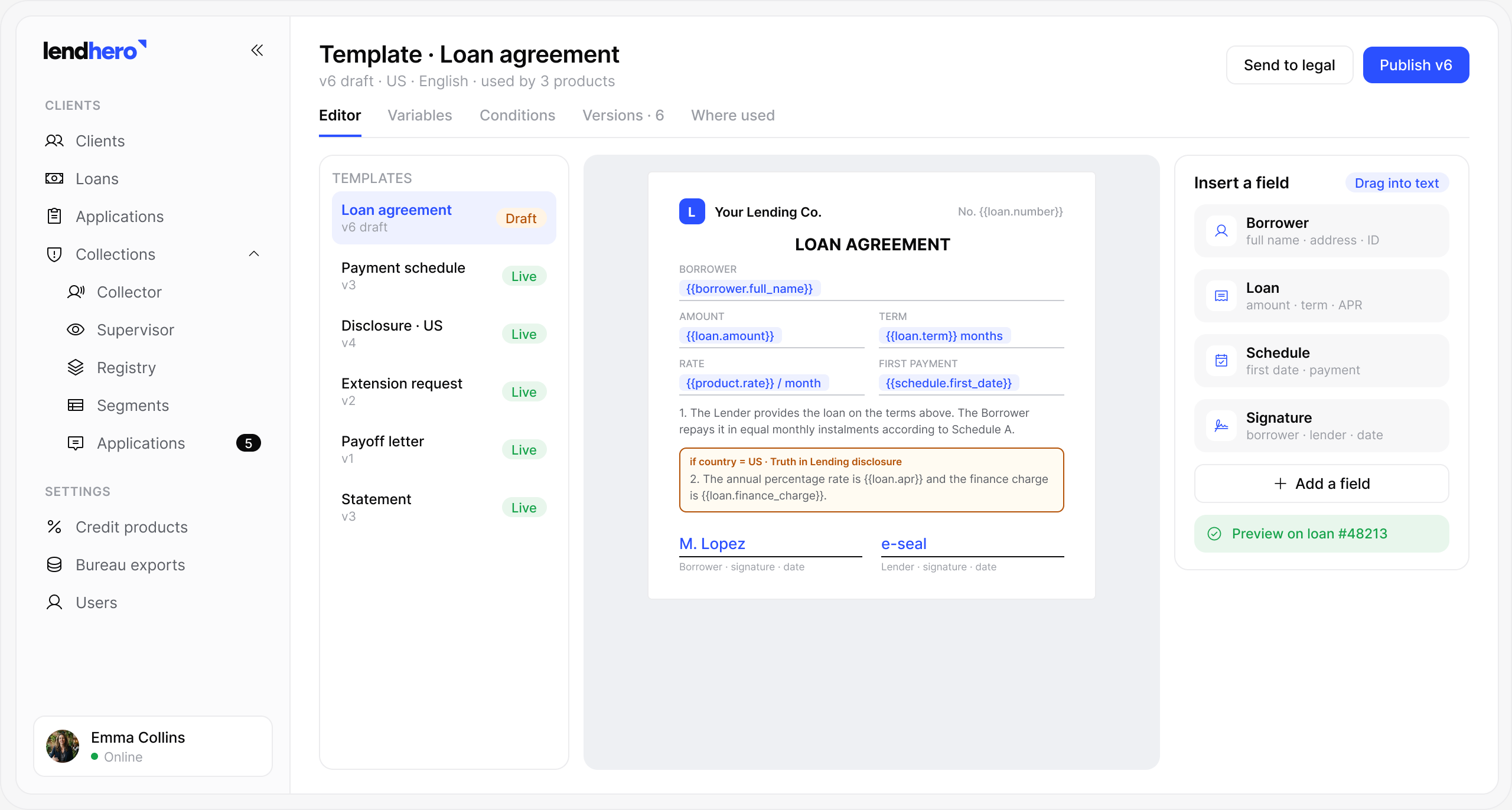Screen dimensions: 1512x810
Task: Open the Versions · 6 tab
Action: pos(623,115)
